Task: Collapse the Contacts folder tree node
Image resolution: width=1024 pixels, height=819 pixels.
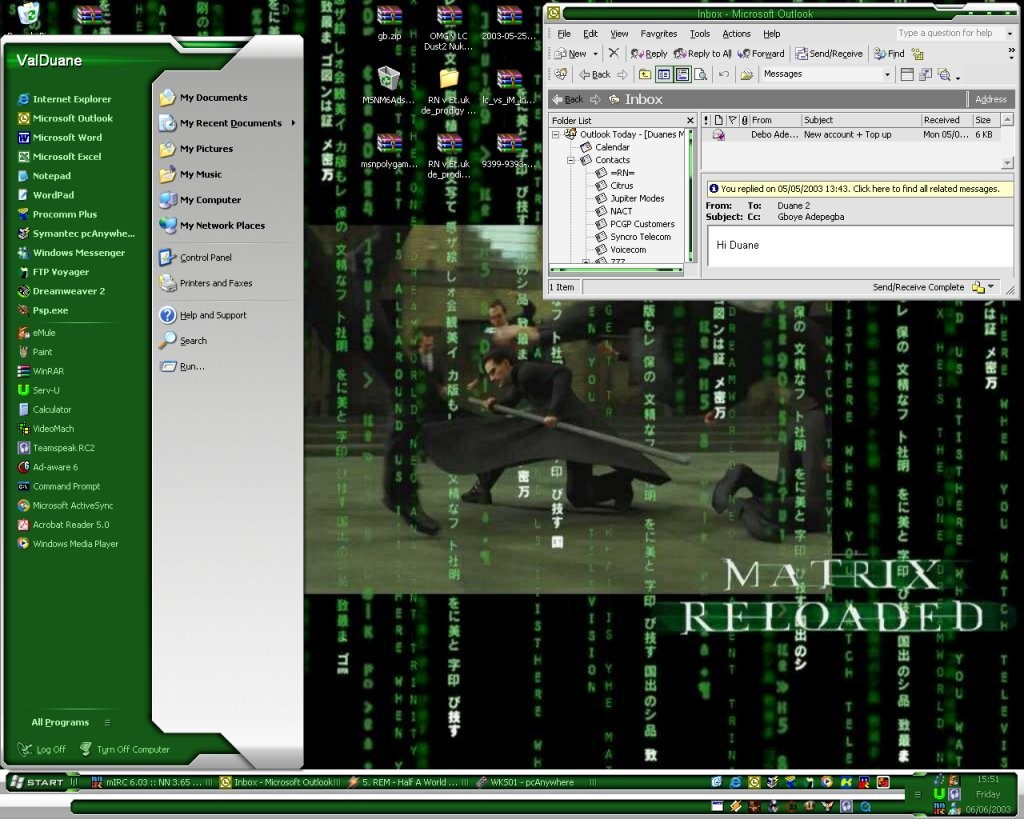Action: 570,160
